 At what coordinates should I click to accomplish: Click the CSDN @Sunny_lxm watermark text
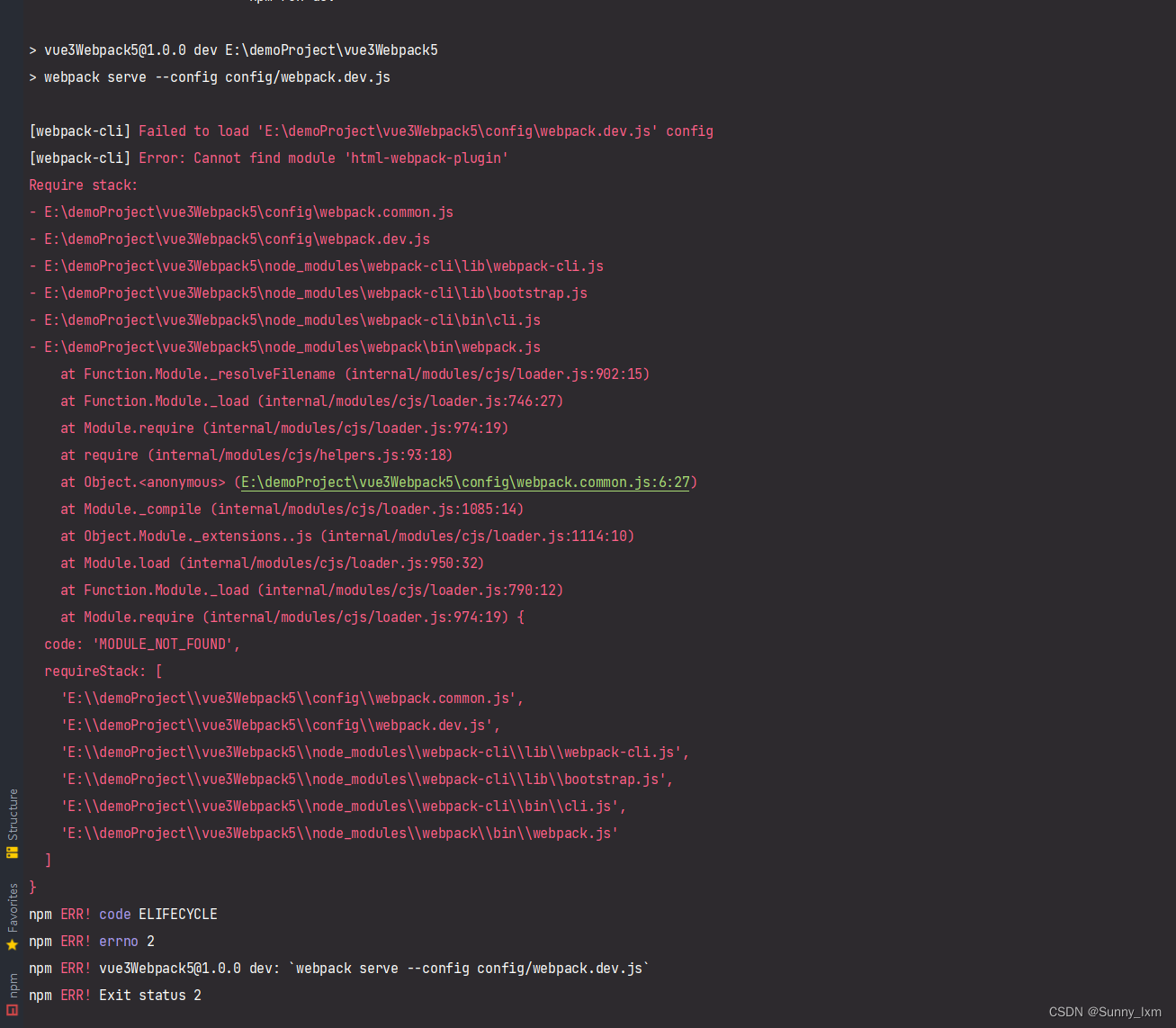(1105, 1012)
